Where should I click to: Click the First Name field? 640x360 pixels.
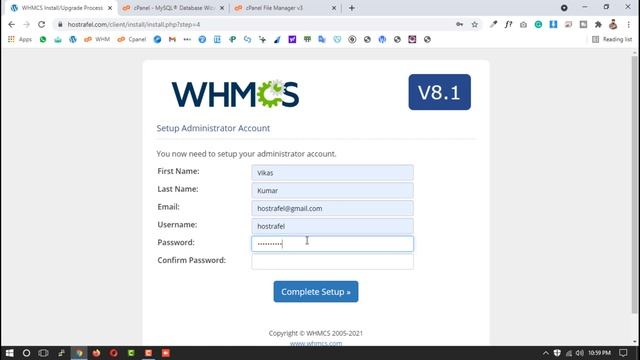(332, 173)
